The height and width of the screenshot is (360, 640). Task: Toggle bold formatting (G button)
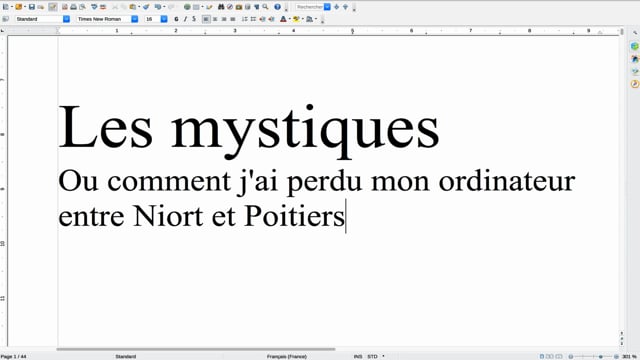click(x=176, y=19)
